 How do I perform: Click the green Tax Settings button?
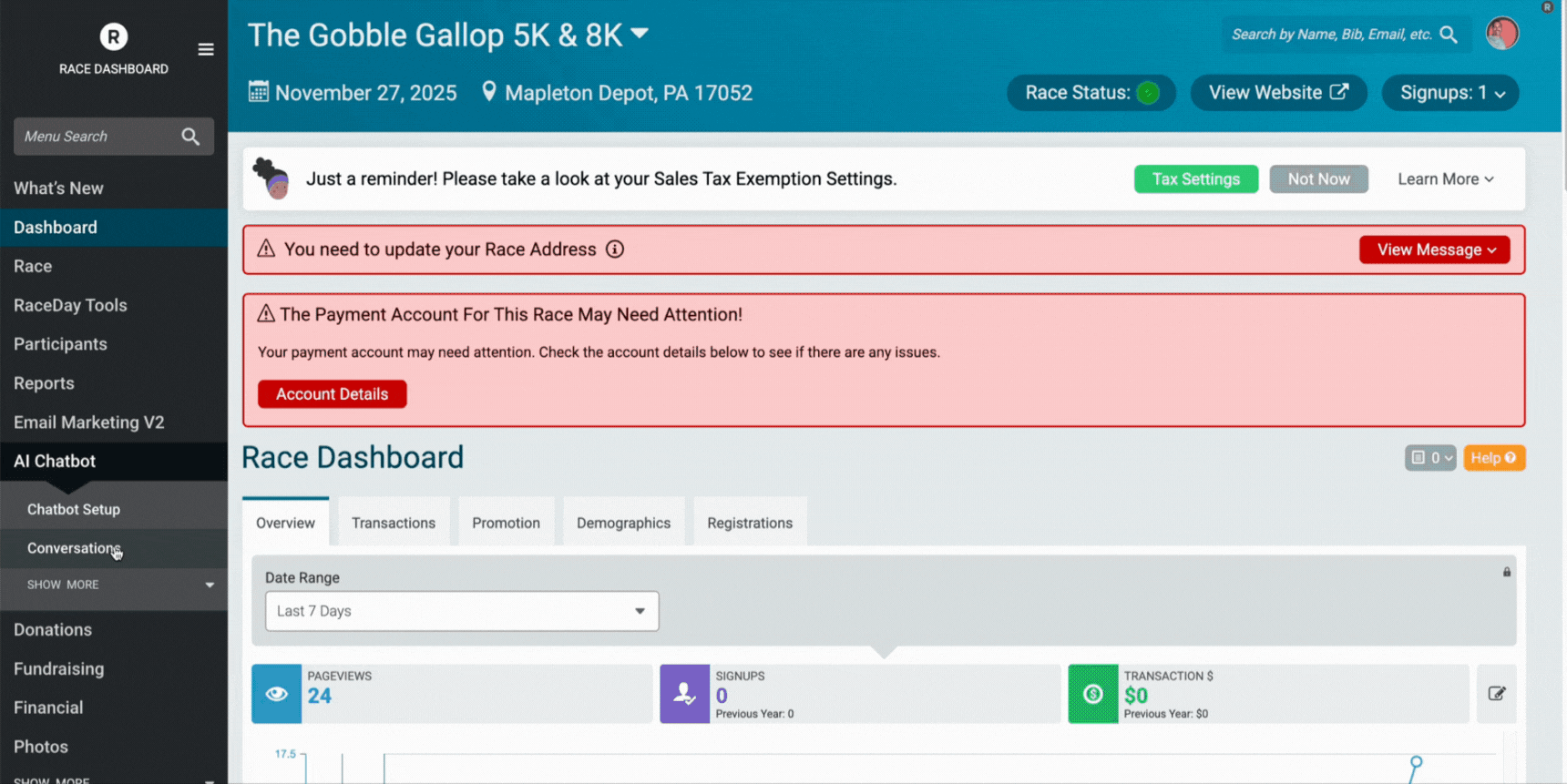(1195, 179)
